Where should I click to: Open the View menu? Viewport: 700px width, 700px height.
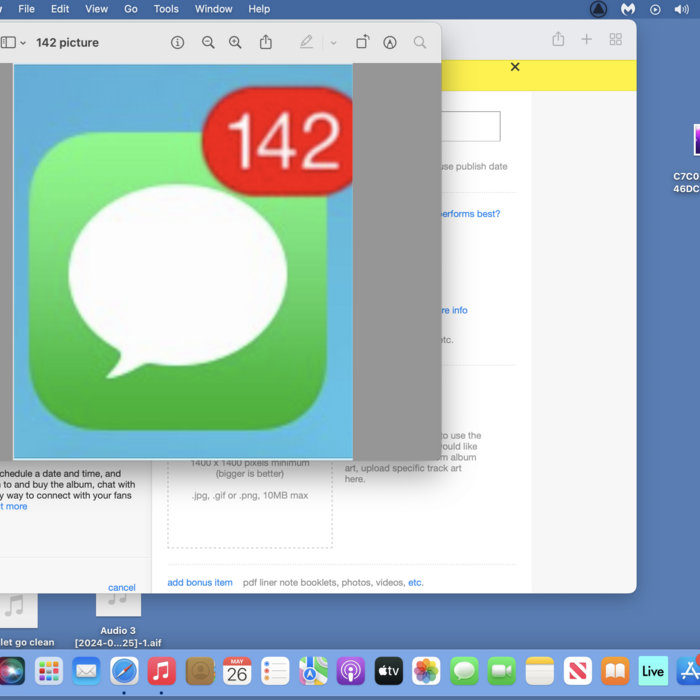(x=96, y=9)
